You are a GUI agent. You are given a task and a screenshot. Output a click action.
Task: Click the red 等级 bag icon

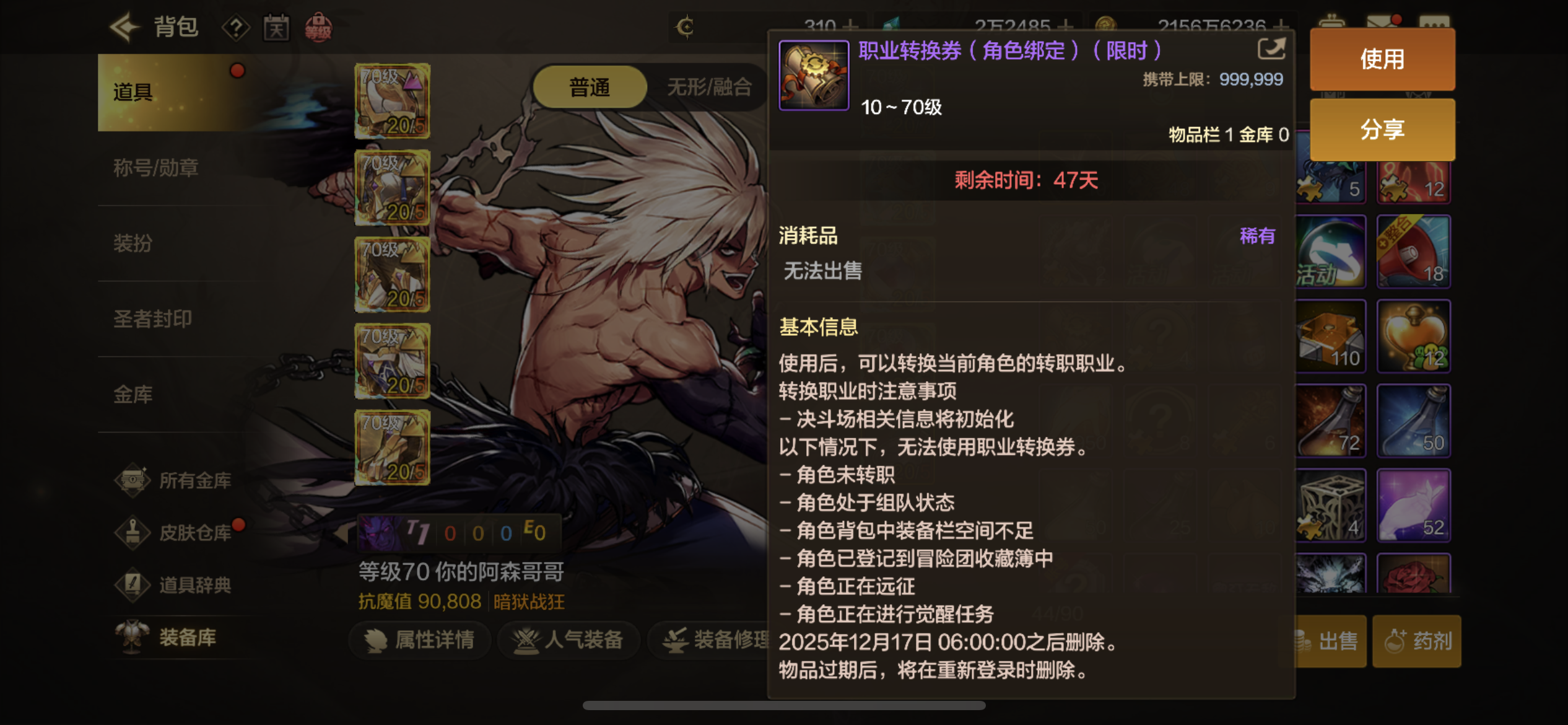[318, 28]
